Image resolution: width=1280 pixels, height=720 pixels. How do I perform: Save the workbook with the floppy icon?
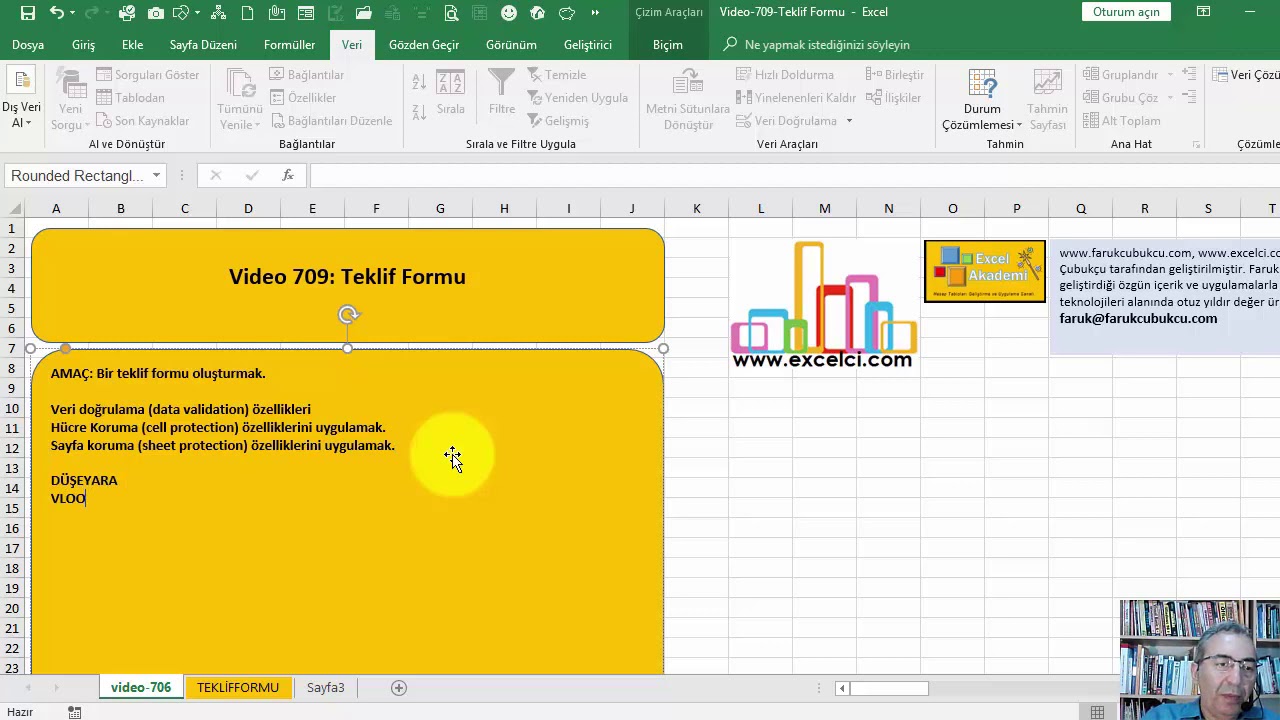[28, 13]
